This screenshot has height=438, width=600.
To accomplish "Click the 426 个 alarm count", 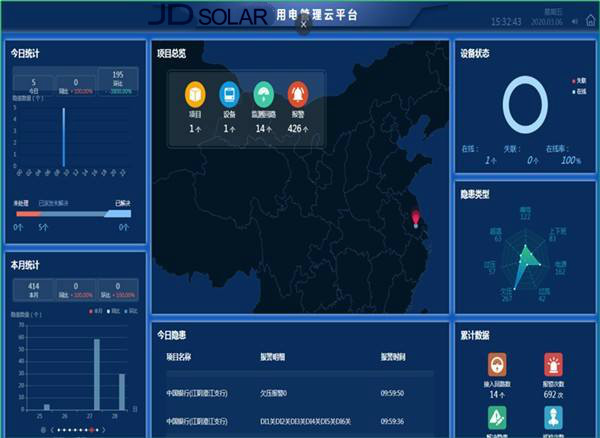I will [298, 129].
